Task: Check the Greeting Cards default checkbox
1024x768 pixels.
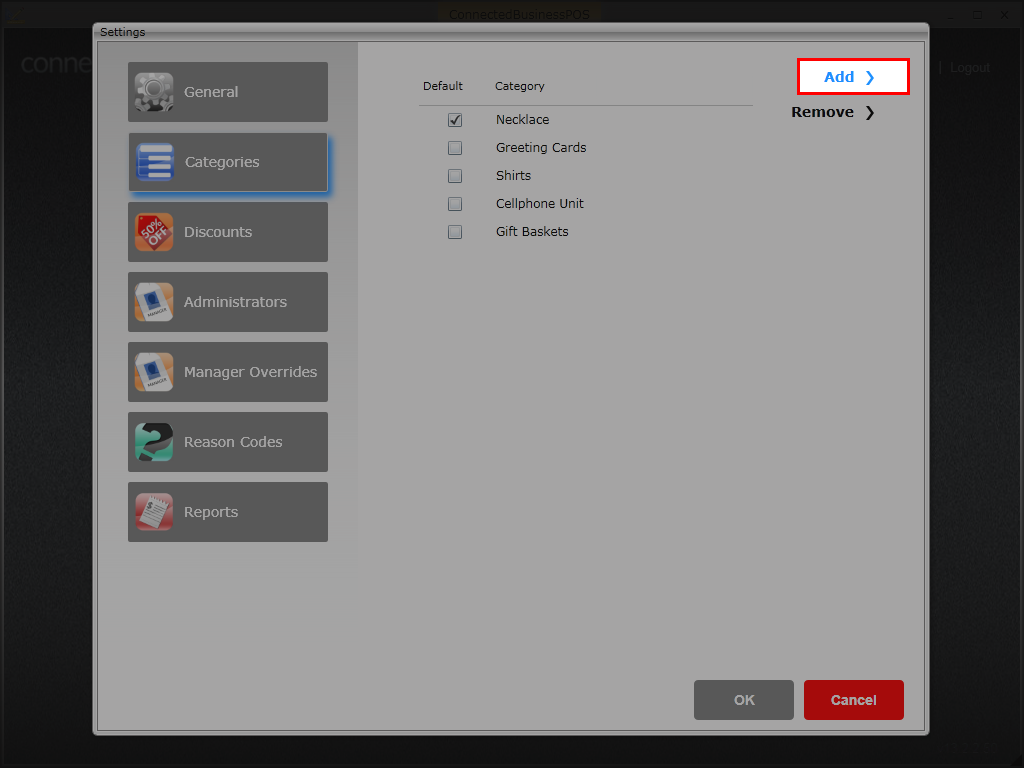Action: (455, 148)
